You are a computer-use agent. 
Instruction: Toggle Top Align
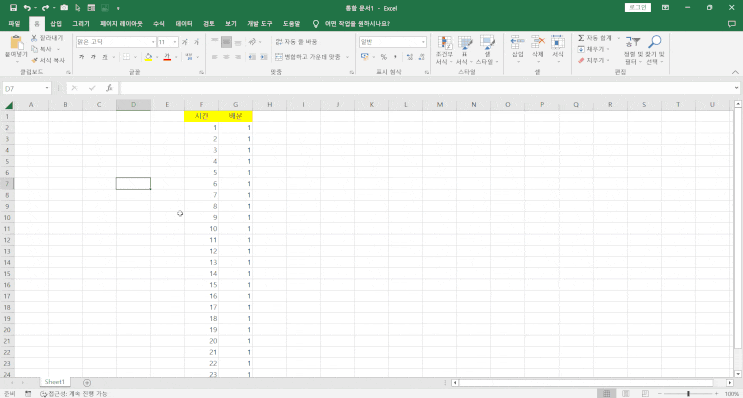(x=215, y=42)
